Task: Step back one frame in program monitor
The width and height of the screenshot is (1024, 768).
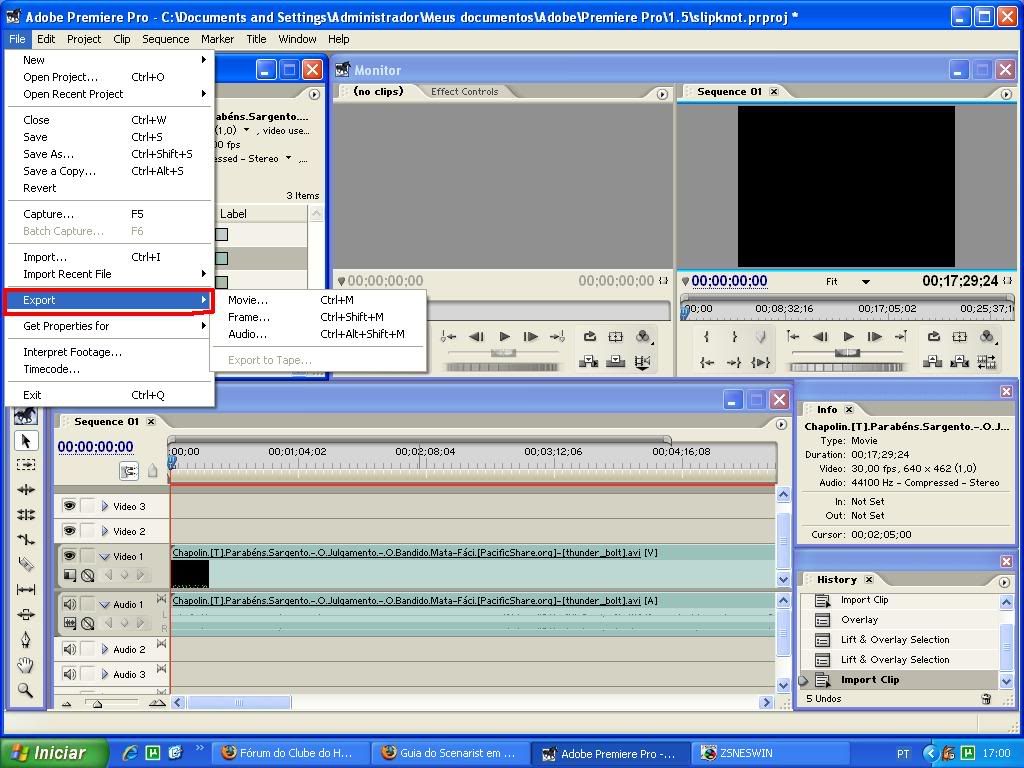Action: (x=820, y=336)
